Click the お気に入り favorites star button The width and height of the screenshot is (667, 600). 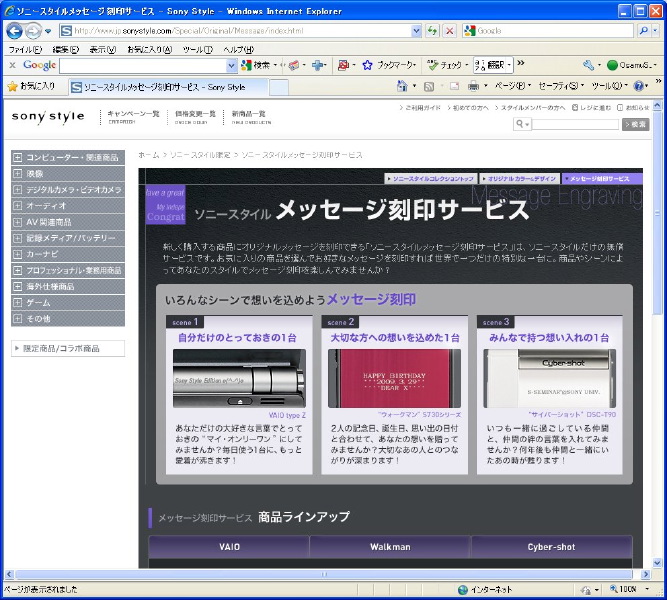[x=31, y=87]
